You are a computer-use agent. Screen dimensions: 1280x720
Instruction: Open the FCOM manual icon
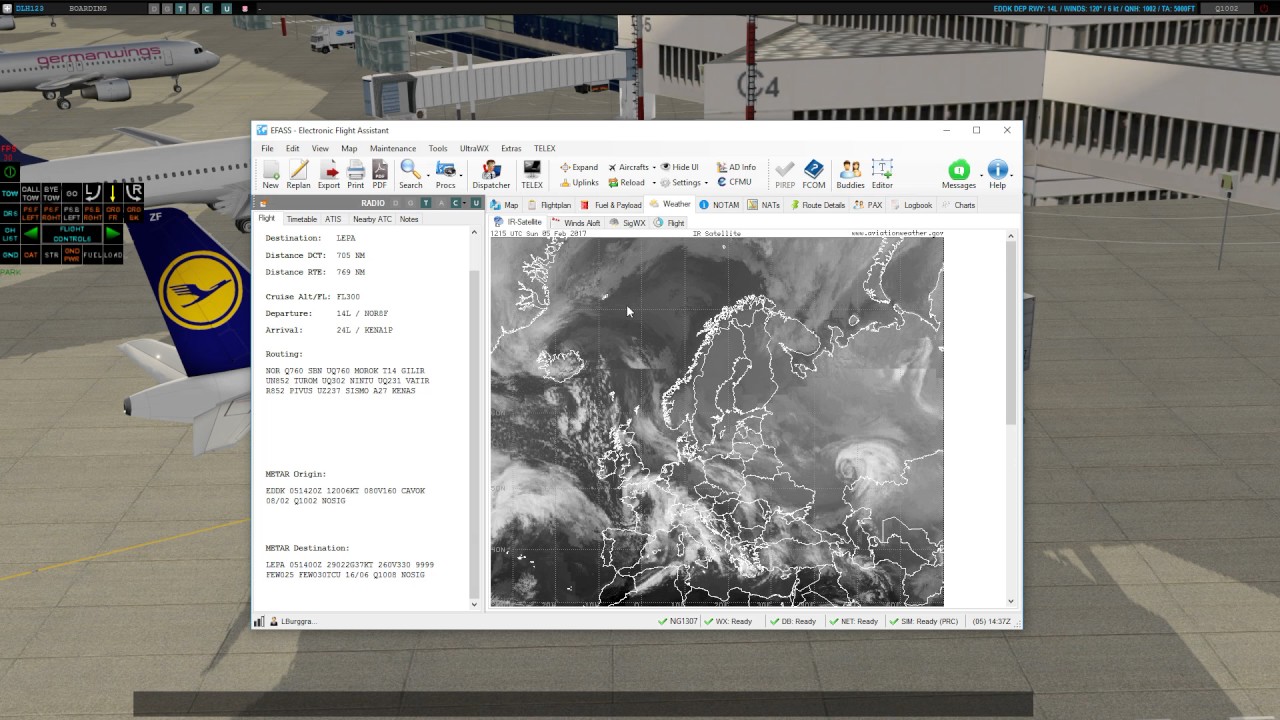(x=814, y=169)
